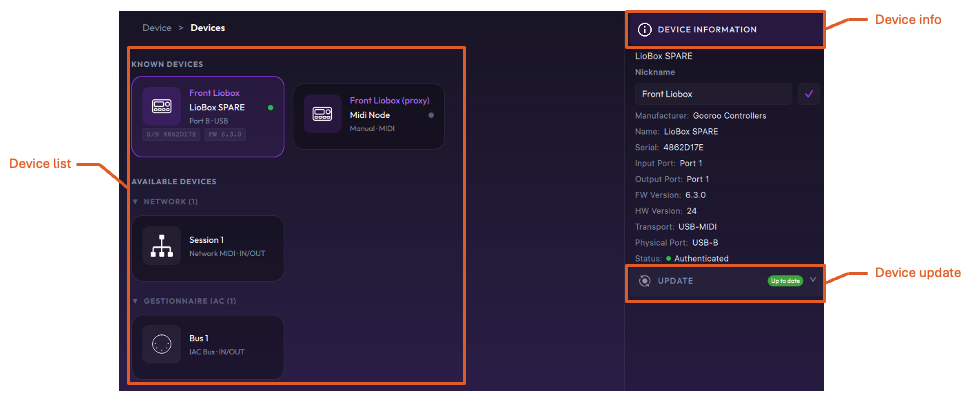The width and height of the screenshot is (977, 397).
Task: Click the S/N 4862D17E tag
Action: 171,134
